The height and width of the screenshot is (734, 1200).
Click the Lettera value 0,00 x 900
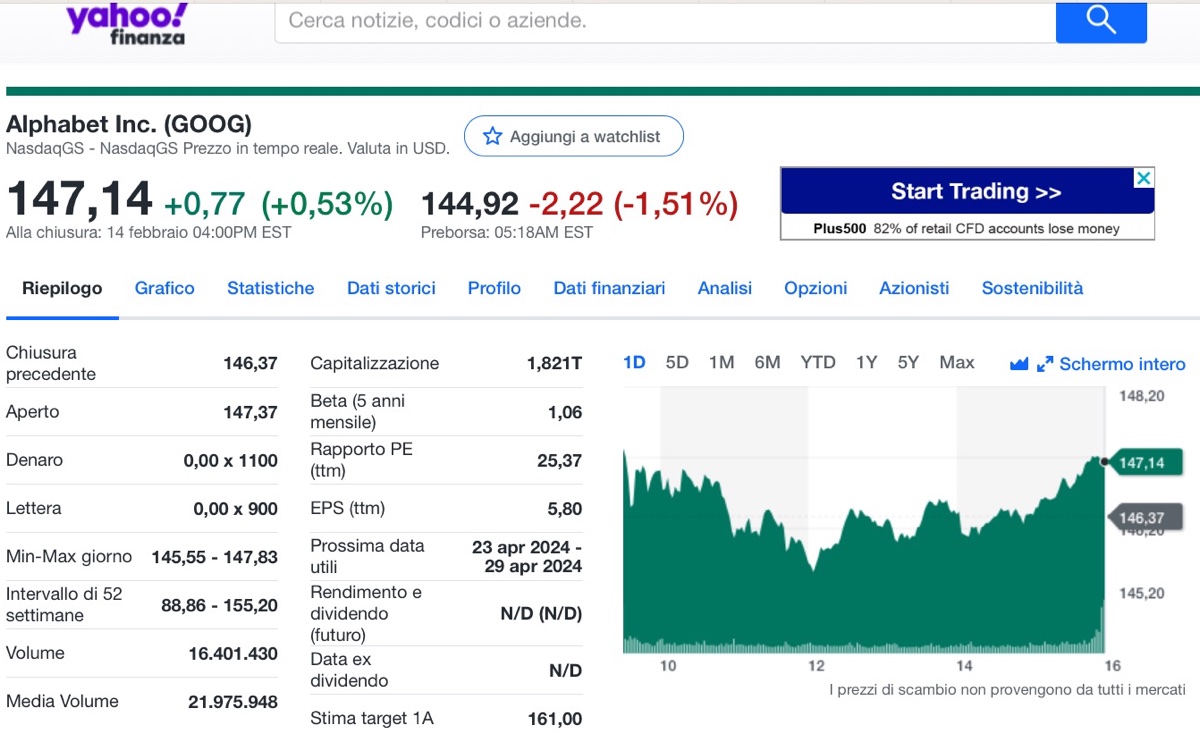coord(236,509)
